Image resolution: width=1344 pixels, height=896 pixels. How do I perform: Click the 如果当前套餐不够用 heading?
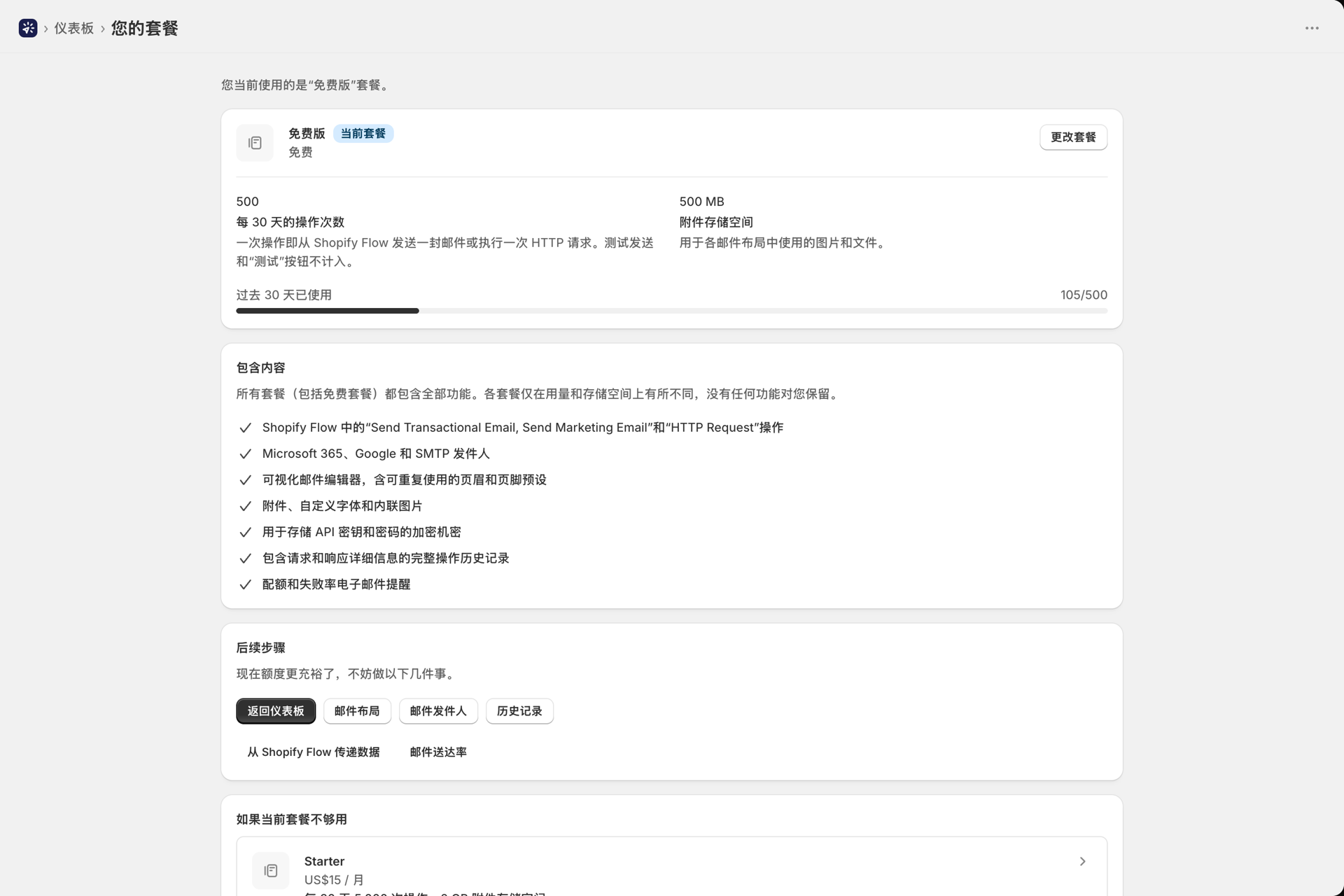[291, 819]
